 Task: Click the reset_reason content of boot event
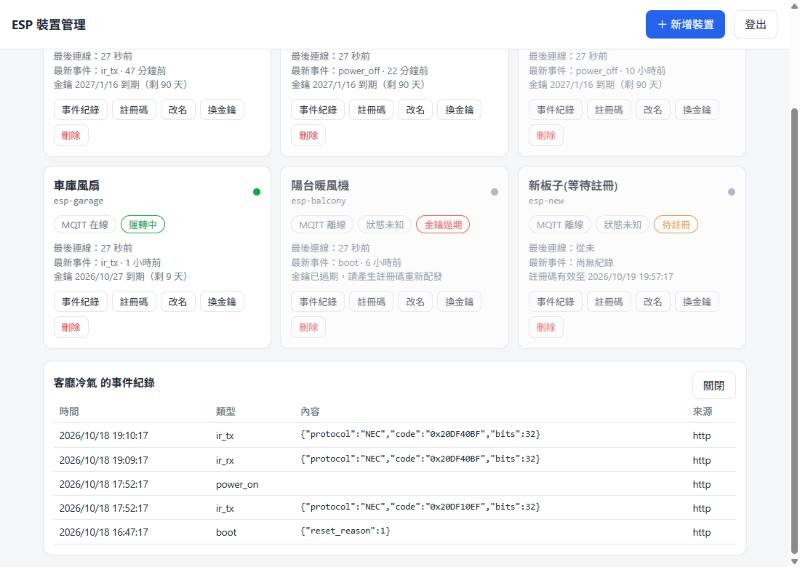(345, 531)
